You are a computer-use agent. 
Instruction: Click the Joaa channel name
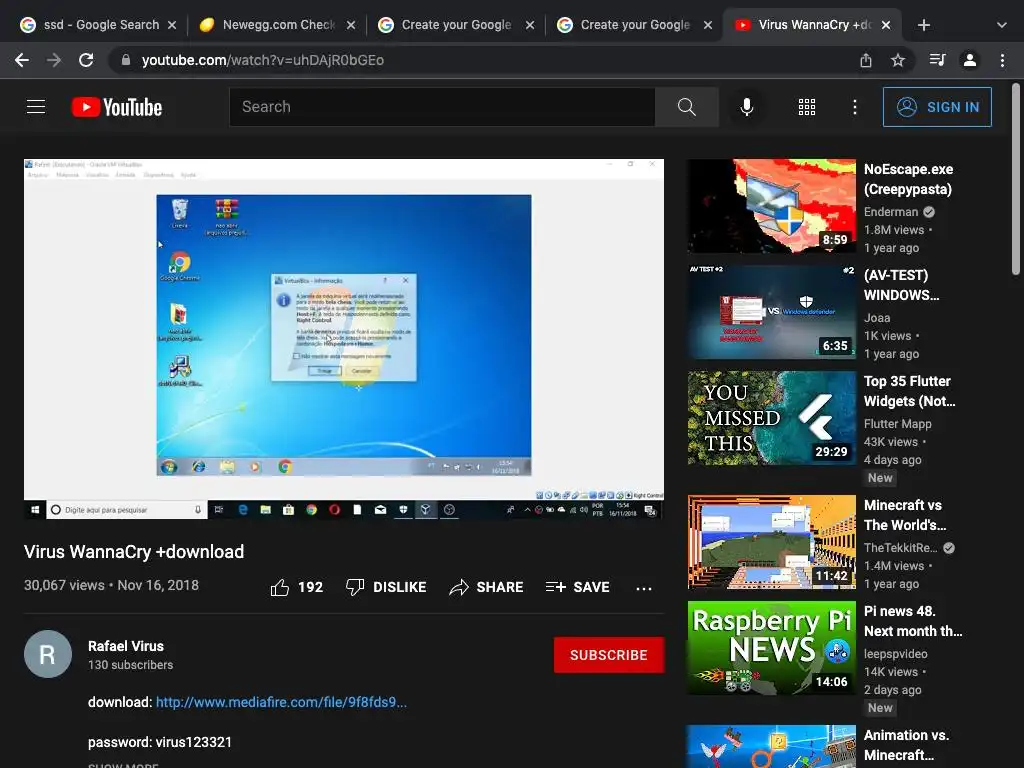[877, 318]
